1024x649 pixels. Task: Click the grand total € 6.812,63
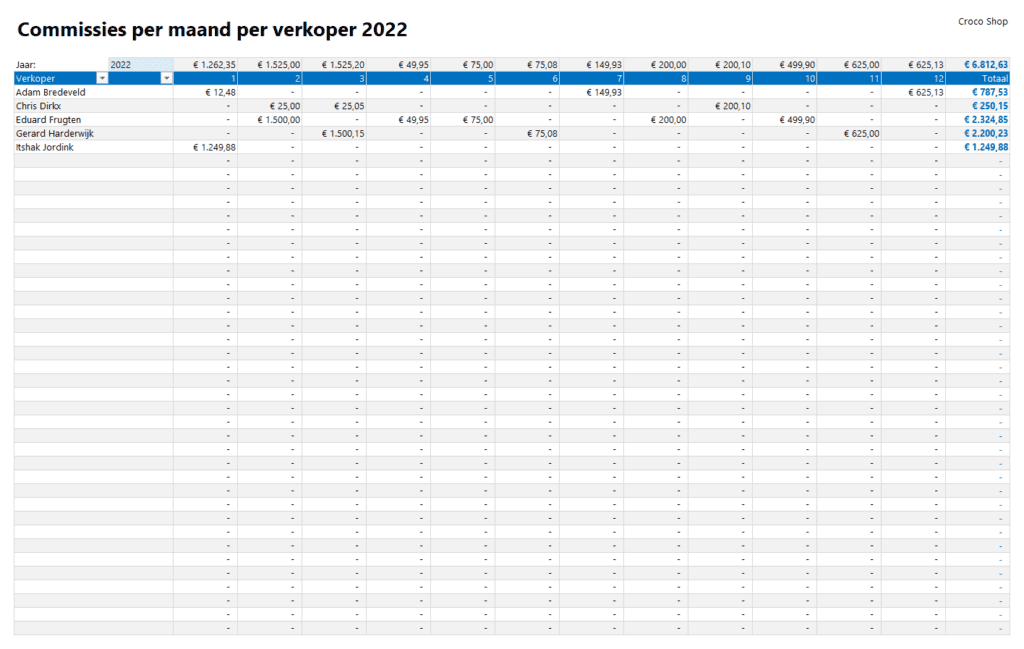pos(988,64)
